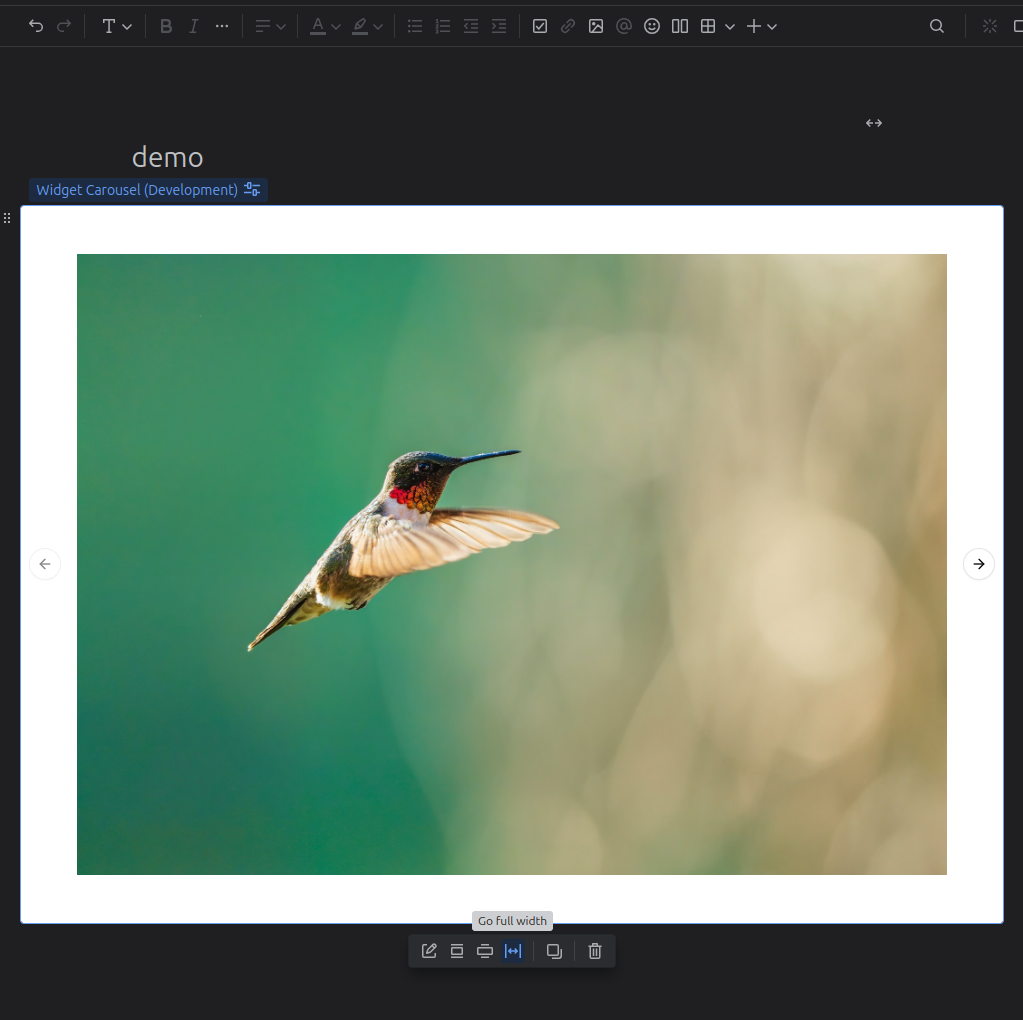The height and width of the screenshot is (1020, 1023).
Task: Show the next carousel slide
Action: 979,564
